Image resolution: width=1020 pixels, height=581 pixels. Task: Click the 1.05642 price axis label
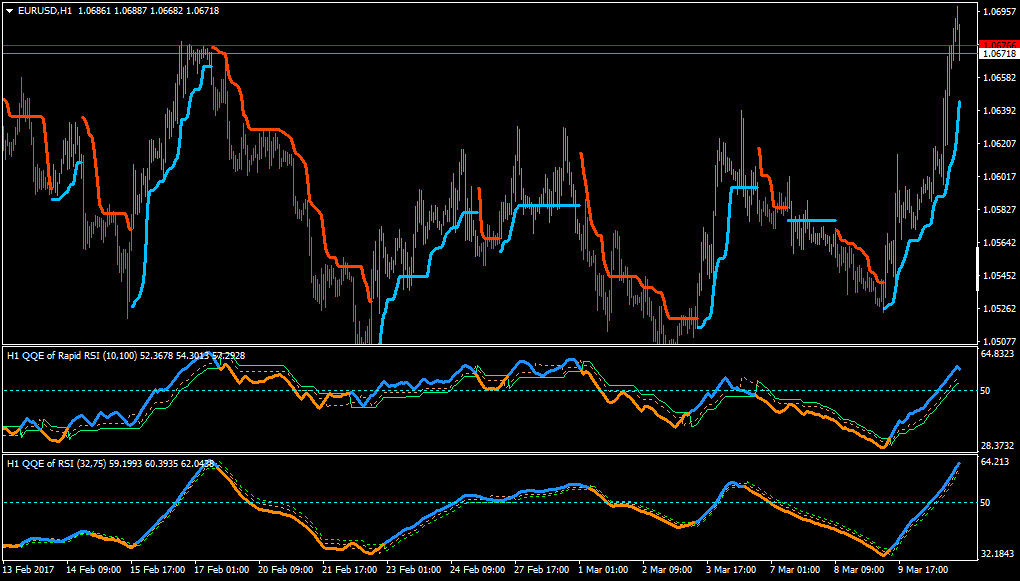pyautogui.click(x=1000, y=243)
